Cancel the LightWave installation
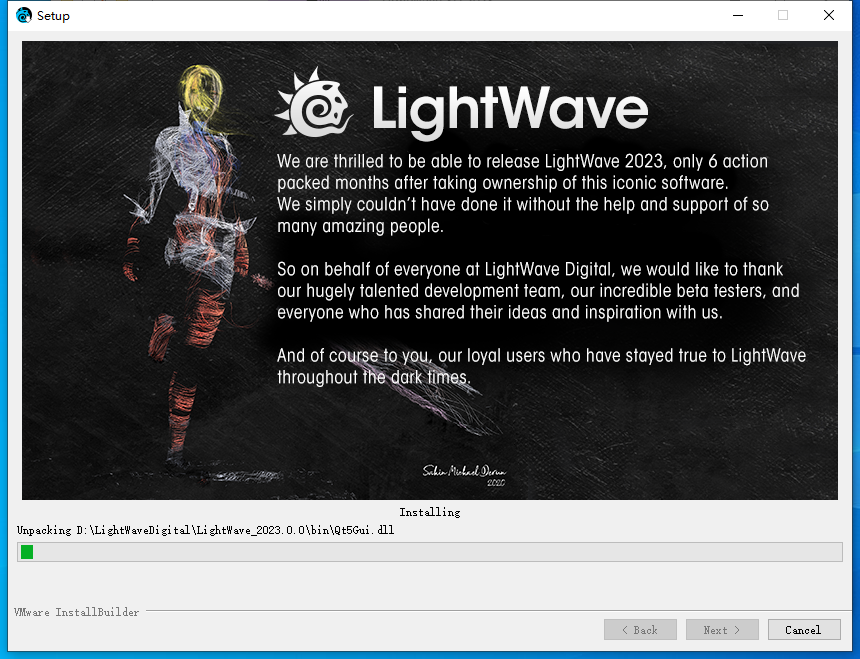This screenshot has height=659, width=860. coord(804,629)
